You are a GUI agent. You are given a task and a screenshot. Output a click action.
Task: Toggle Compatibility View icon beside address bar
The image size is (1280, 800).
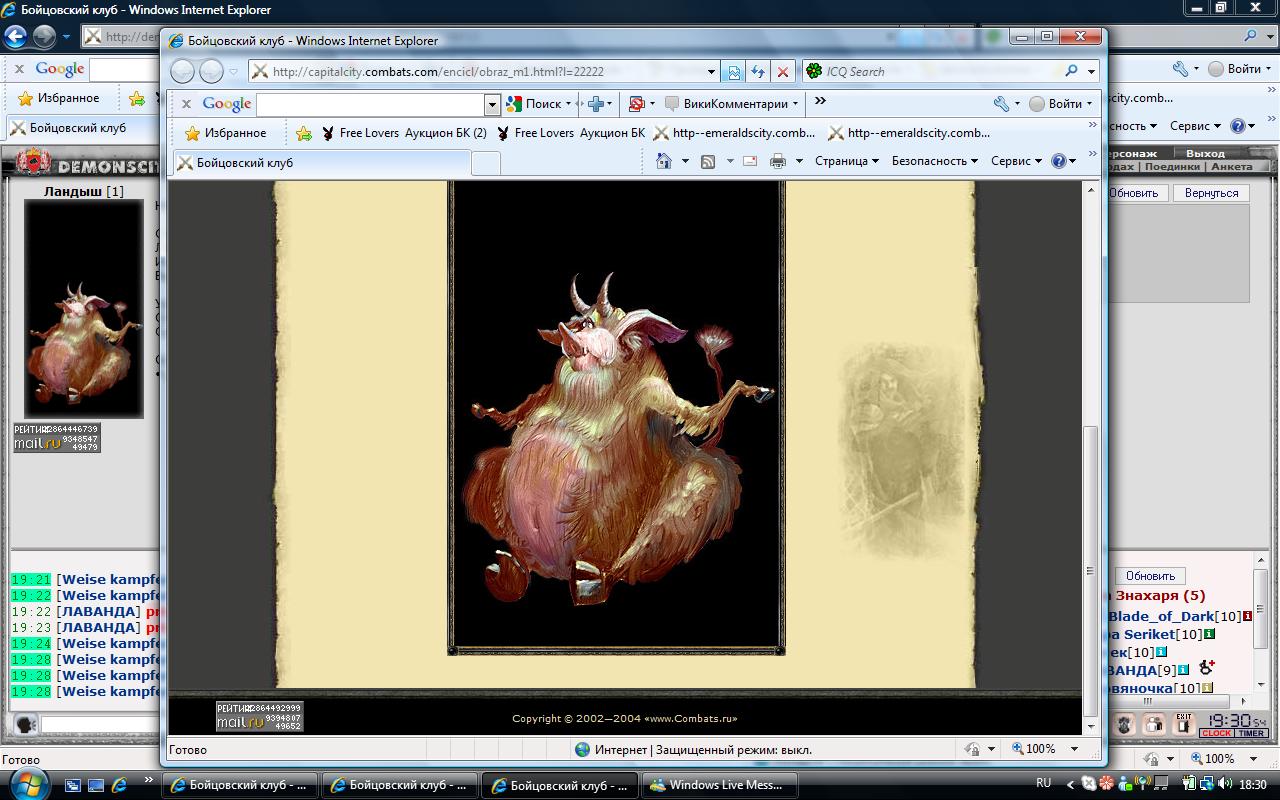point(734,72)
